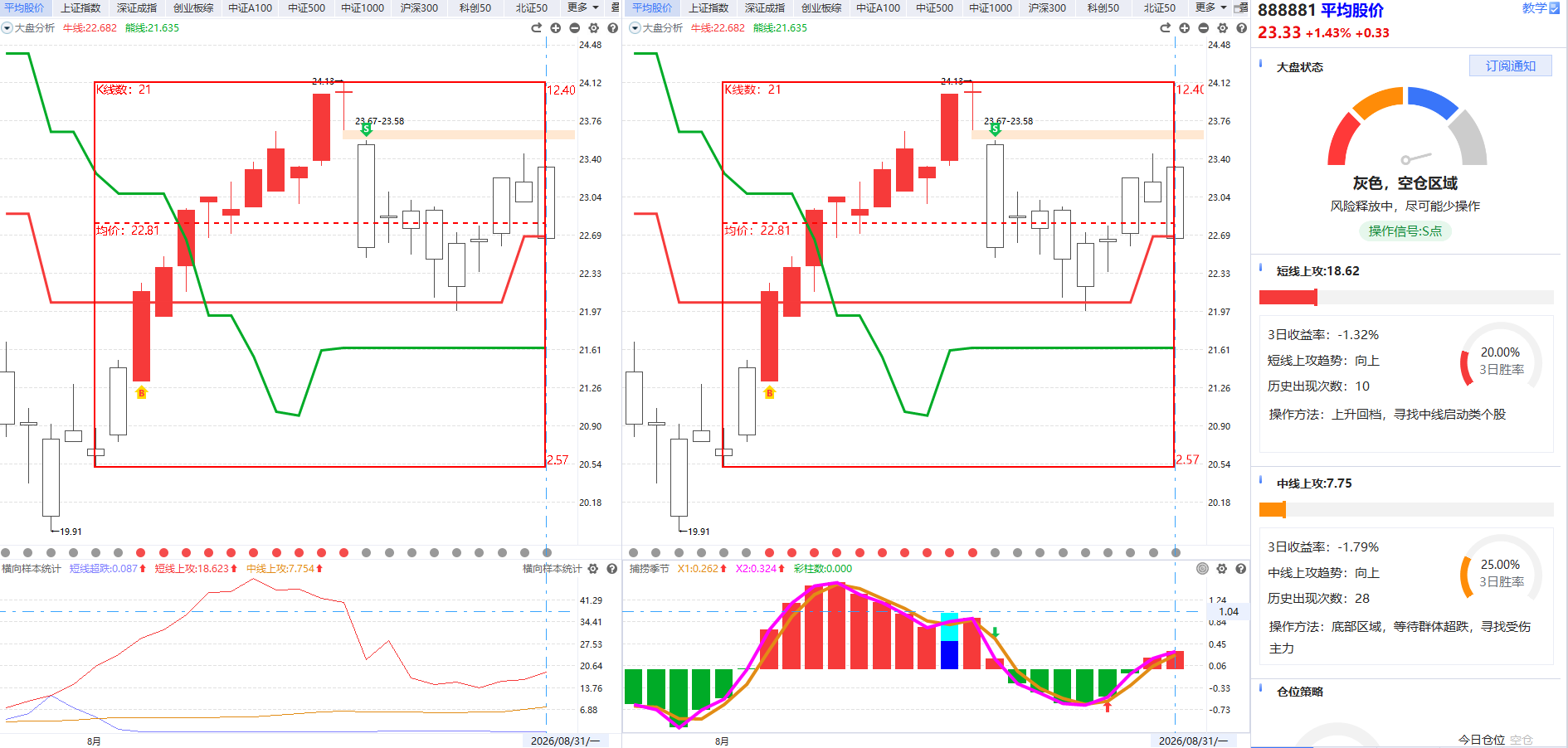Click the circular target icon in the 捕捞季节 panel

[x=1202, y=569]
